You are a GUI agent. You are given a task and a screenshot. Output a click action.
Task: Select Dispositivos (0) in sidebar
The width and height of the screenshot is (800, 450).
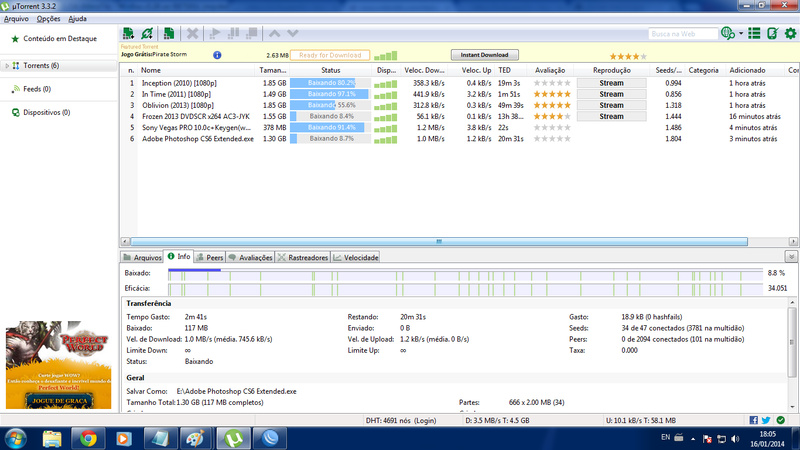point(46,112)
